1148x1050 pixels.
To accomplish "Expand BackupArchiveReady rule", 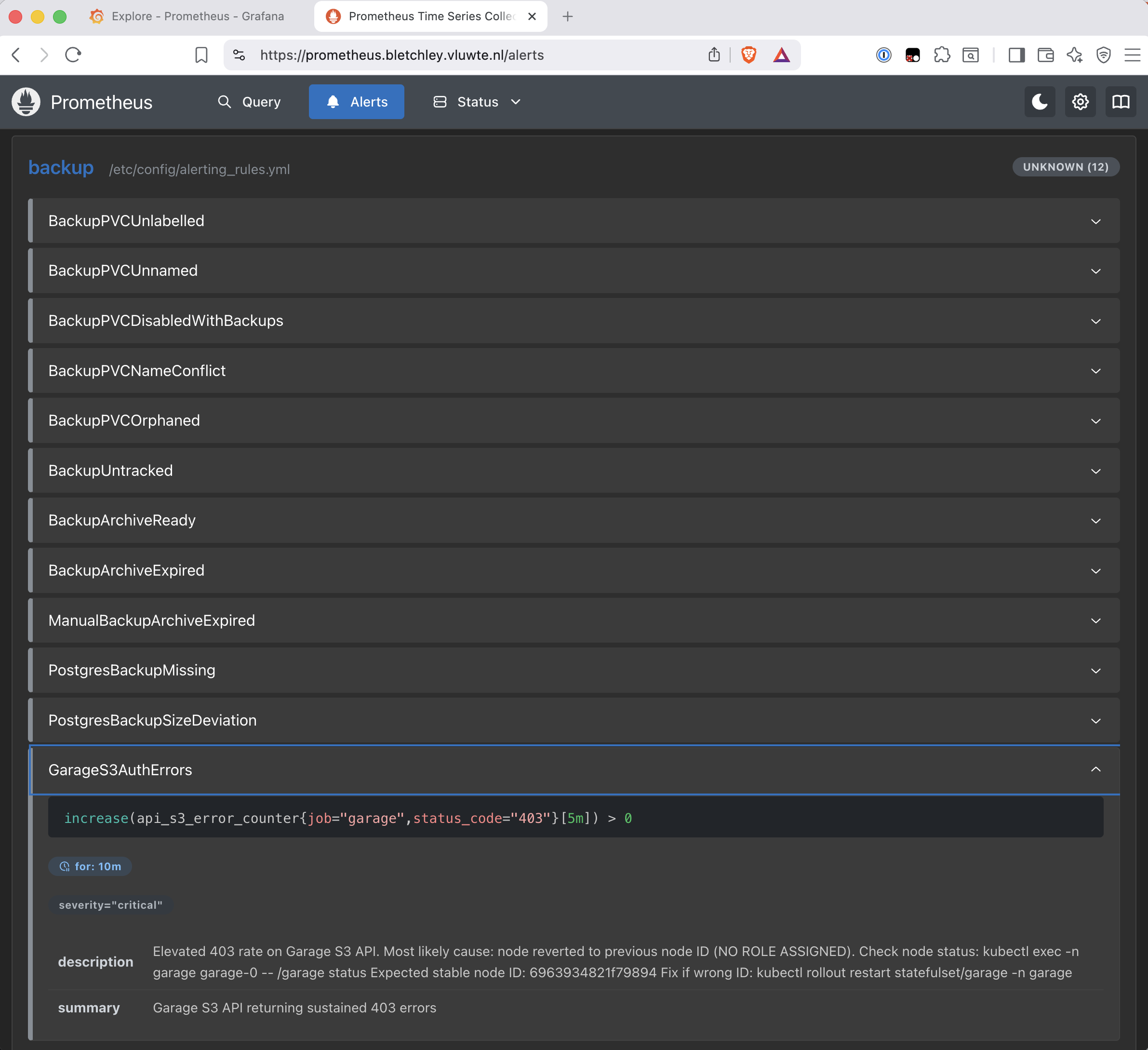I will point(574,520).
